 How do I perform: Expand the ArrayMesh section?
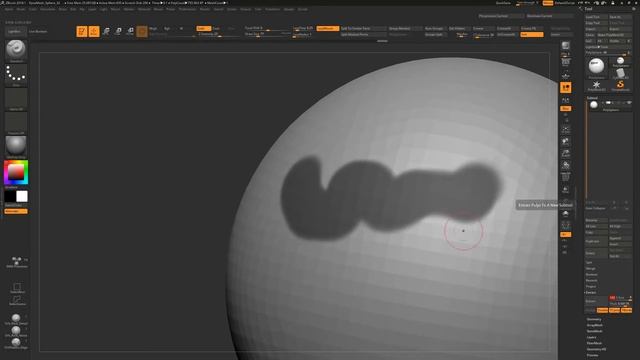pos(594,325)
